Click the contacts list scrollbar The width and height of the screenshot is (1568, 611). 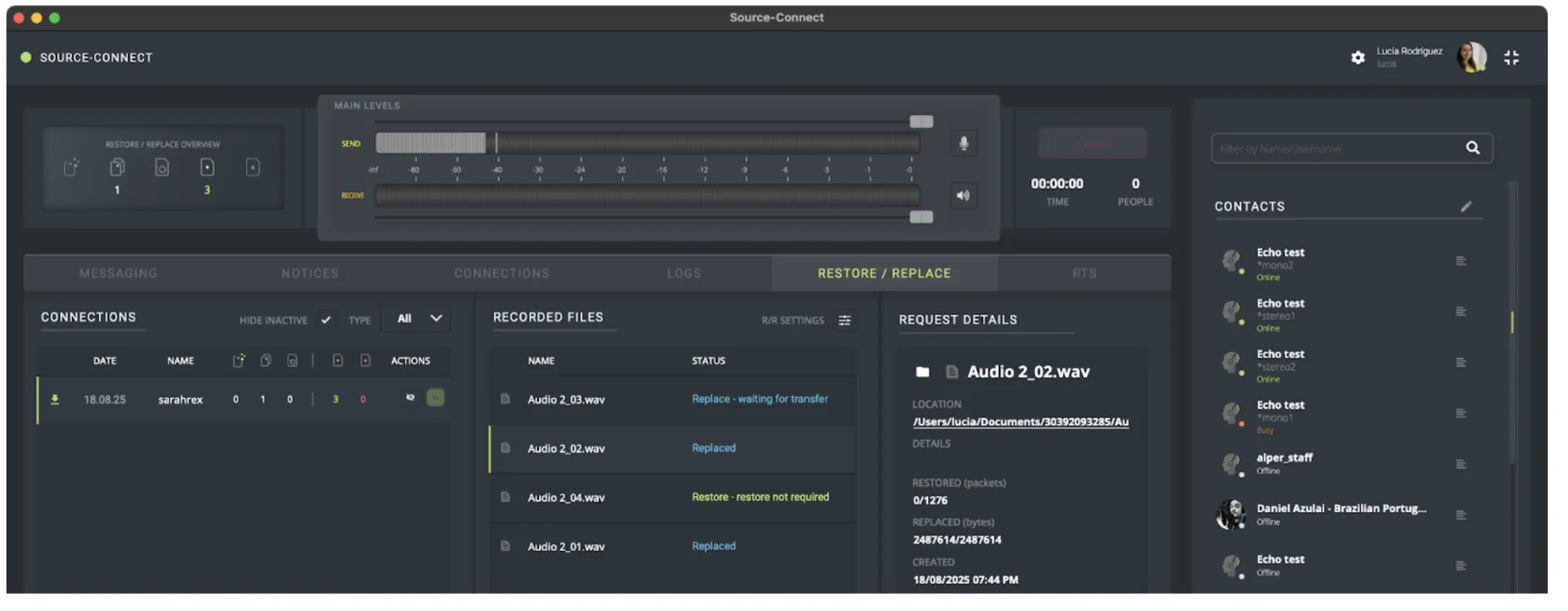[1511, 323]
